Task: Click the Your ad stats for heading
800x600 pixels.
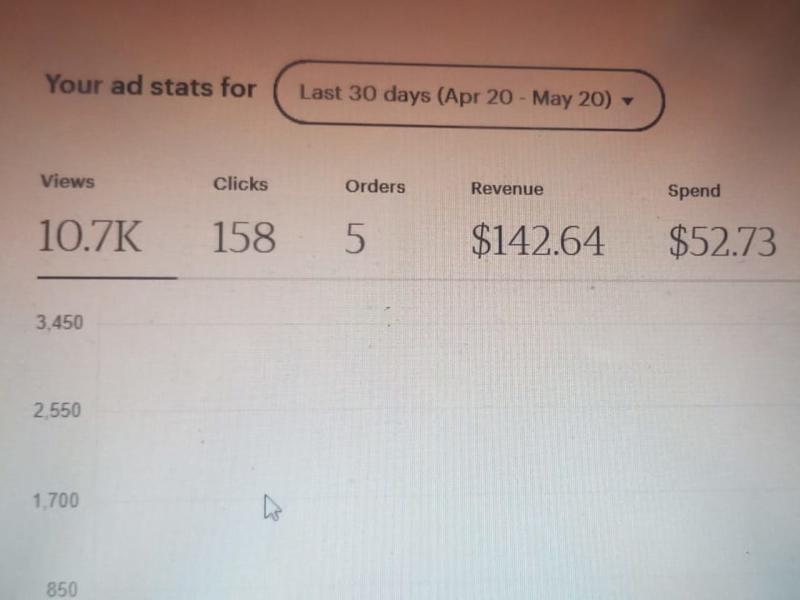Action: (x=151, y=86)
